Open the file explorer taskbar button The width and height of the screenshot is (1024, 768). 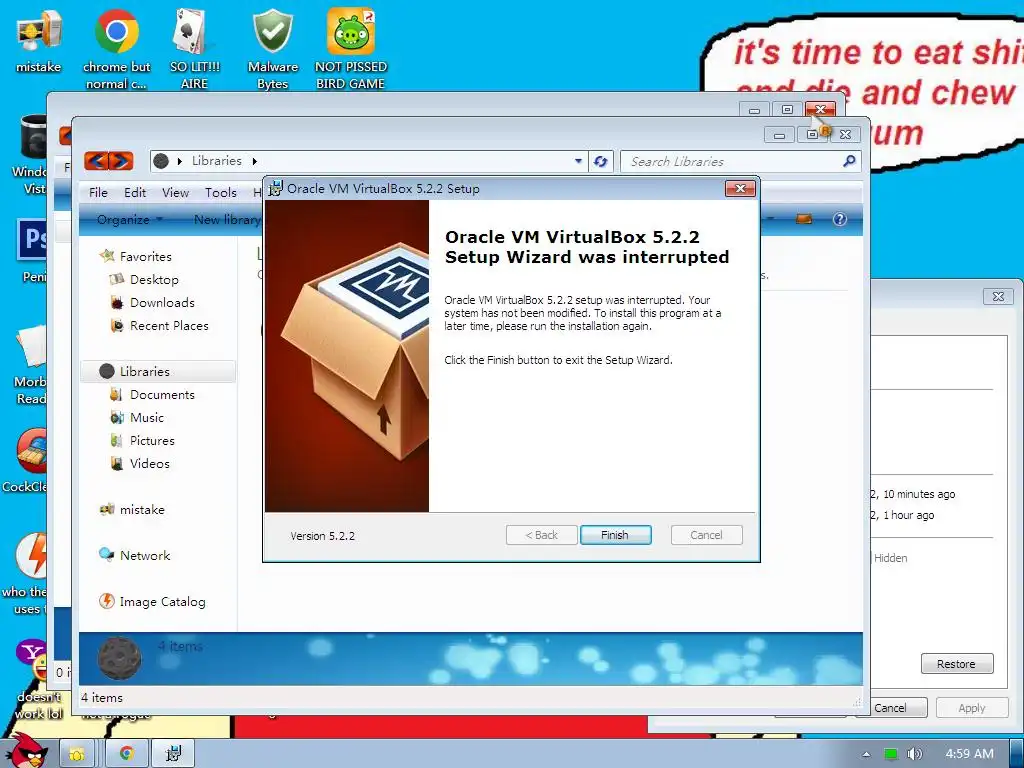tap(76, 753)
